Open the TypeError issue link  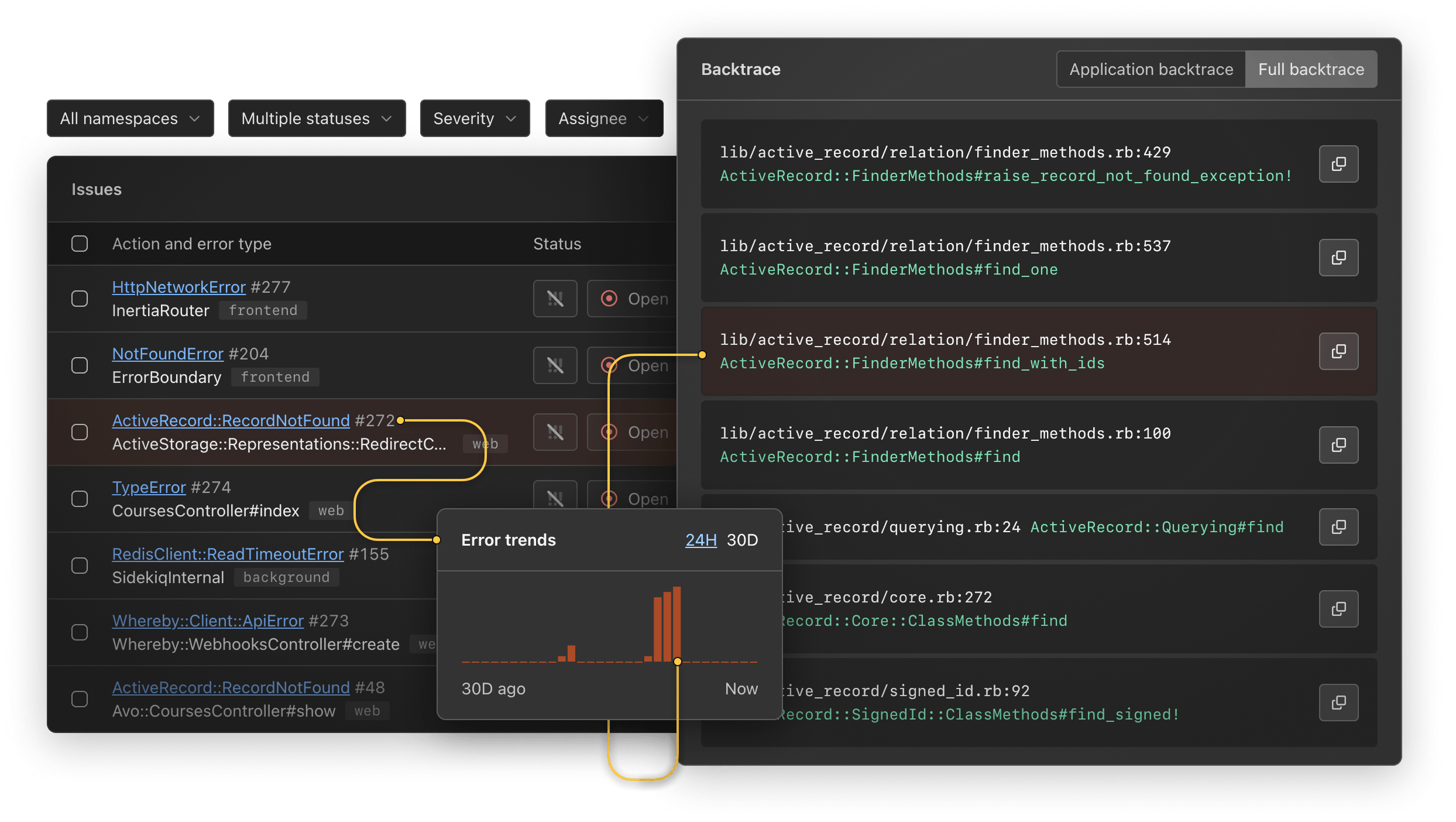coord(149,487)
